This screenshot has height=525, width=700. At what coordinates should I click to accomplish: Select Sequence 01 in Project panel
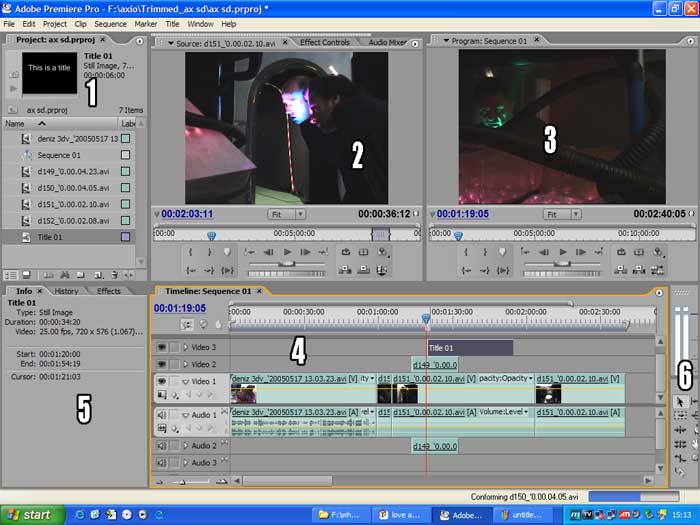pyautogui.click(x=59, y=155)
